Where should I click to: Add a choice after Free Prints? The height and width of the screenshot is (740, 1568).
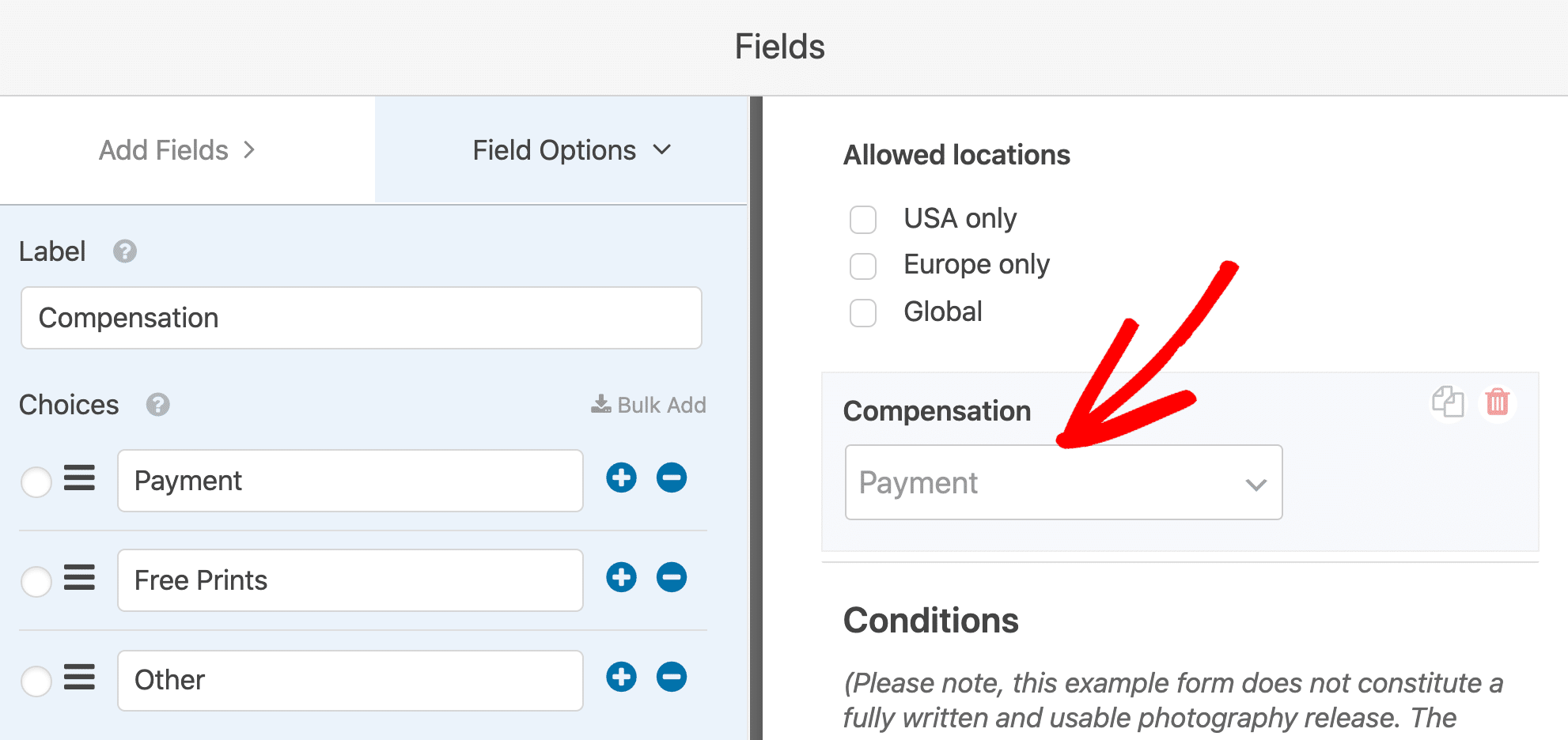(x=621, y=577)
